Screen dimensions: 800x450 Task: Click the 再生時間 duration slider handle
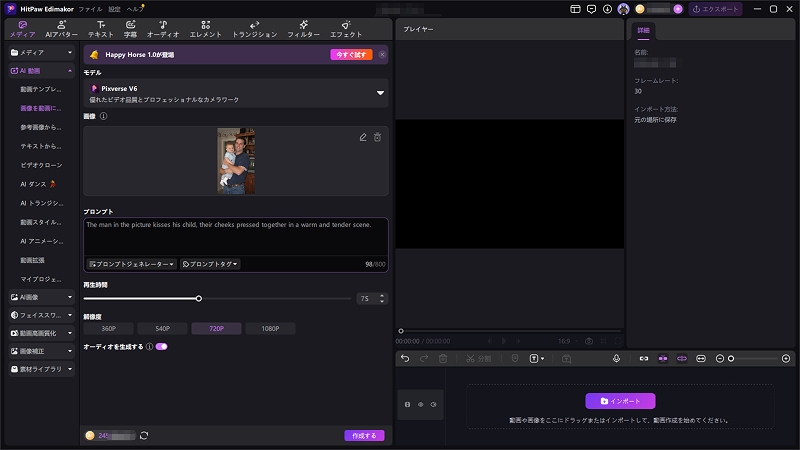199,298
